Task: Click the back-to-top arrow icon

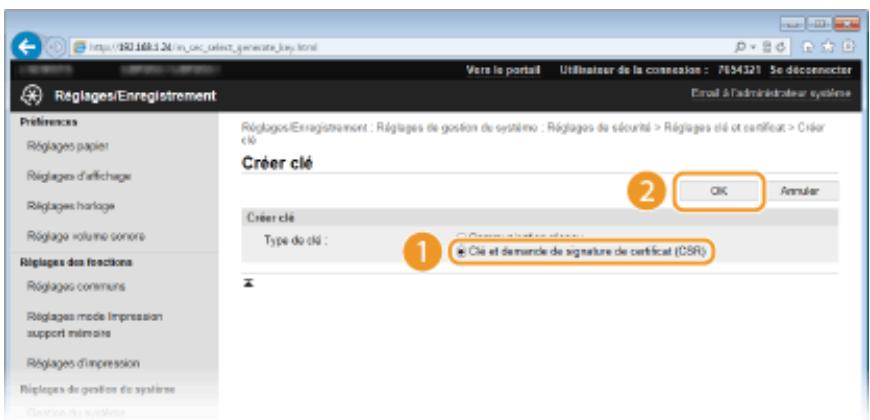Action: [x=249, y=283]
